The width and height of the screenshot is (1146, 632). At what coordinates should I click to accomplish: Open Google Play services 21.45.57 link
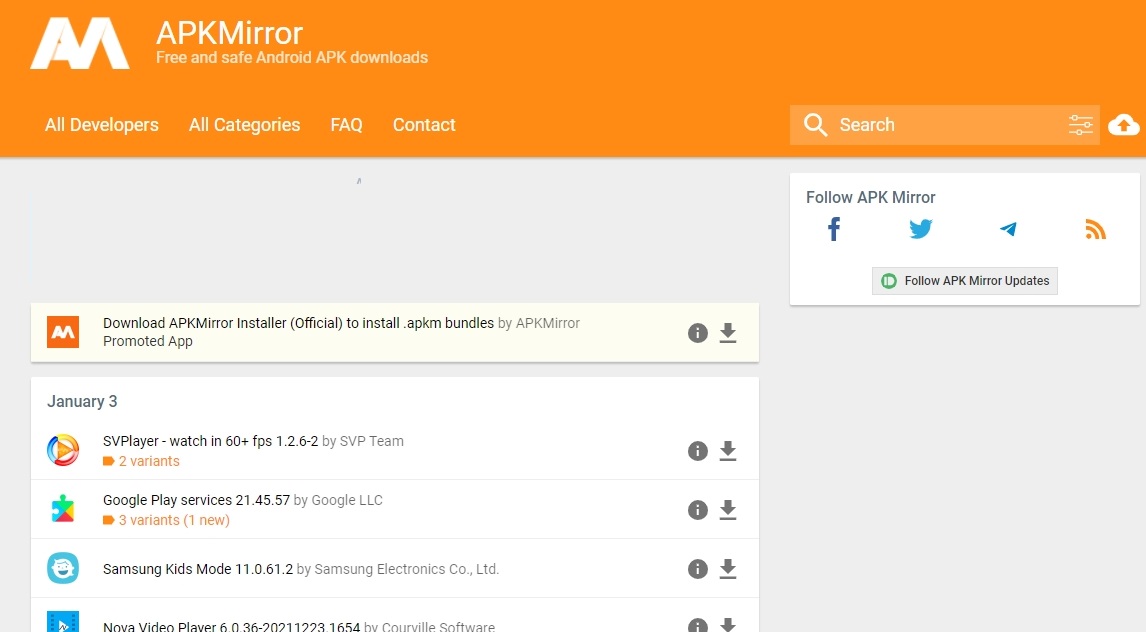(x=197, y=500)
